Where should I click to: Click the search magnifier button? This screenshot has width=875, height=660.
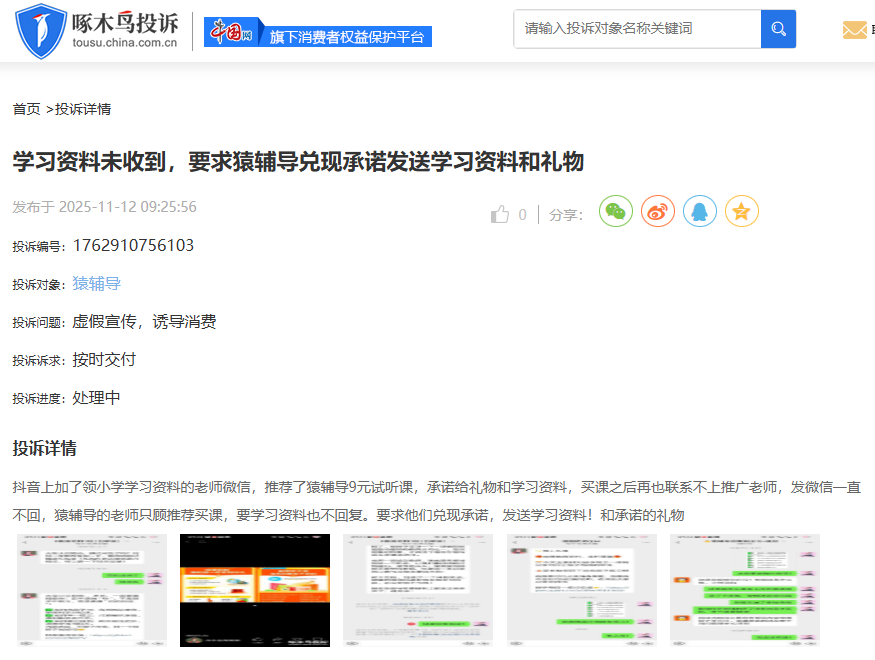coord(778,29)
